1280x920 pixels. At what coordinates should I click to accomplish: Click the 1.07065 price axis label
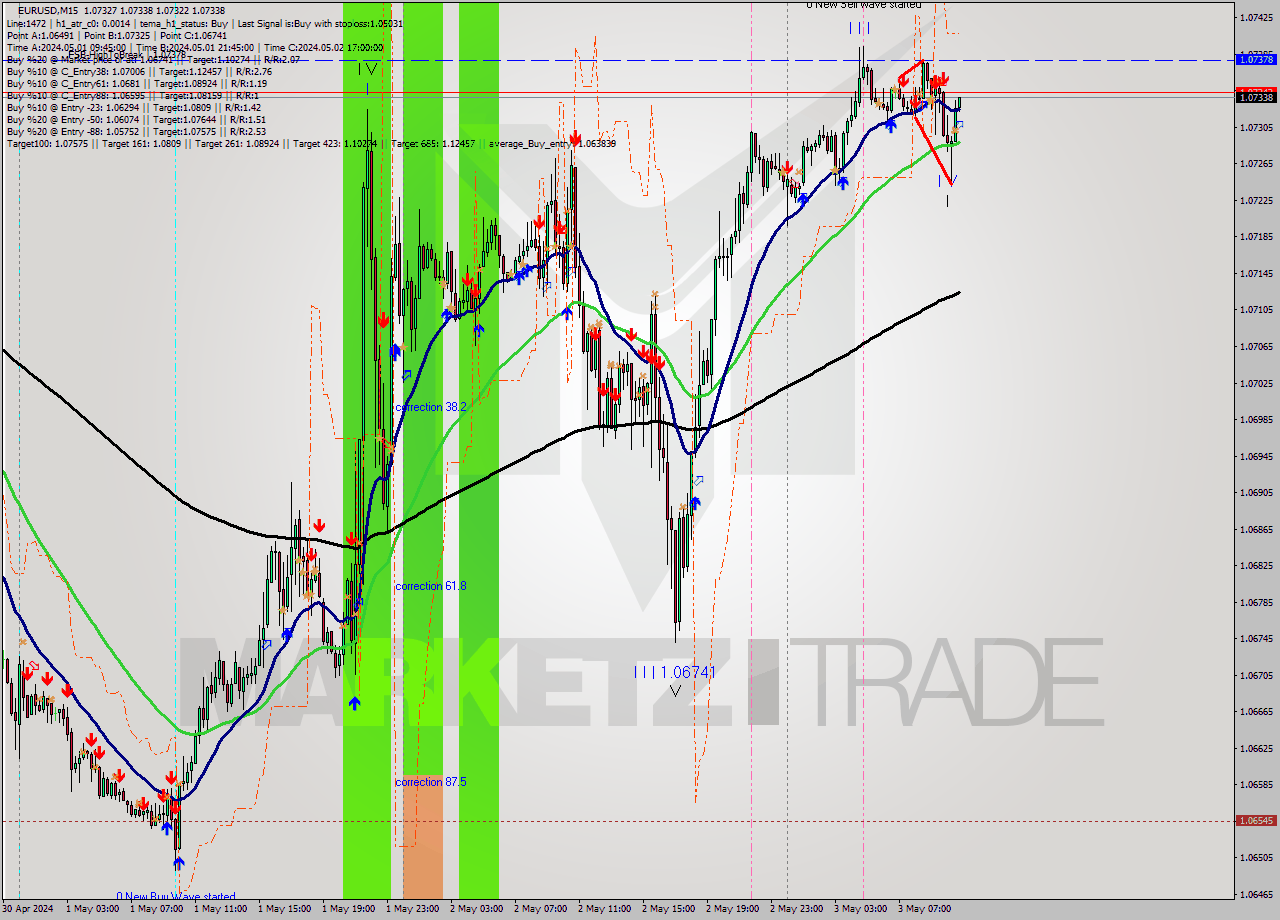click(1256, 346)
